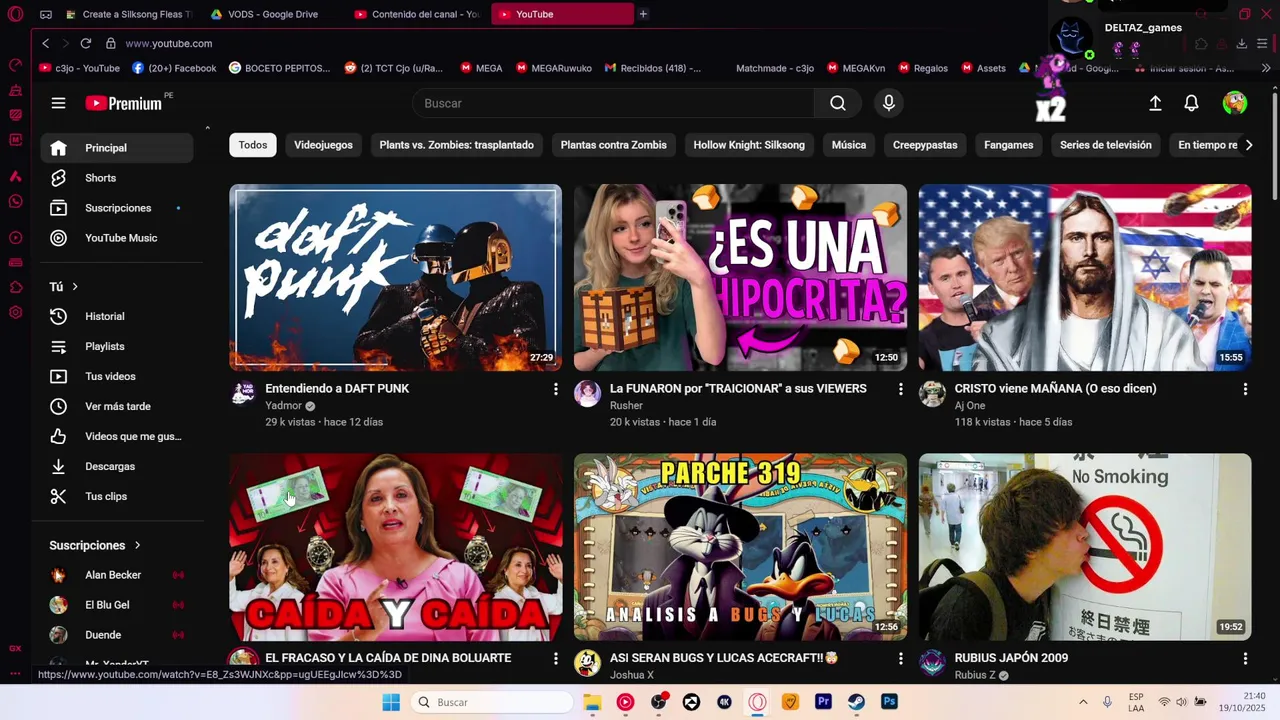This screenshot has width=1280, height=720.
Task: Click the search magnifier button
Action: point(838,103)
